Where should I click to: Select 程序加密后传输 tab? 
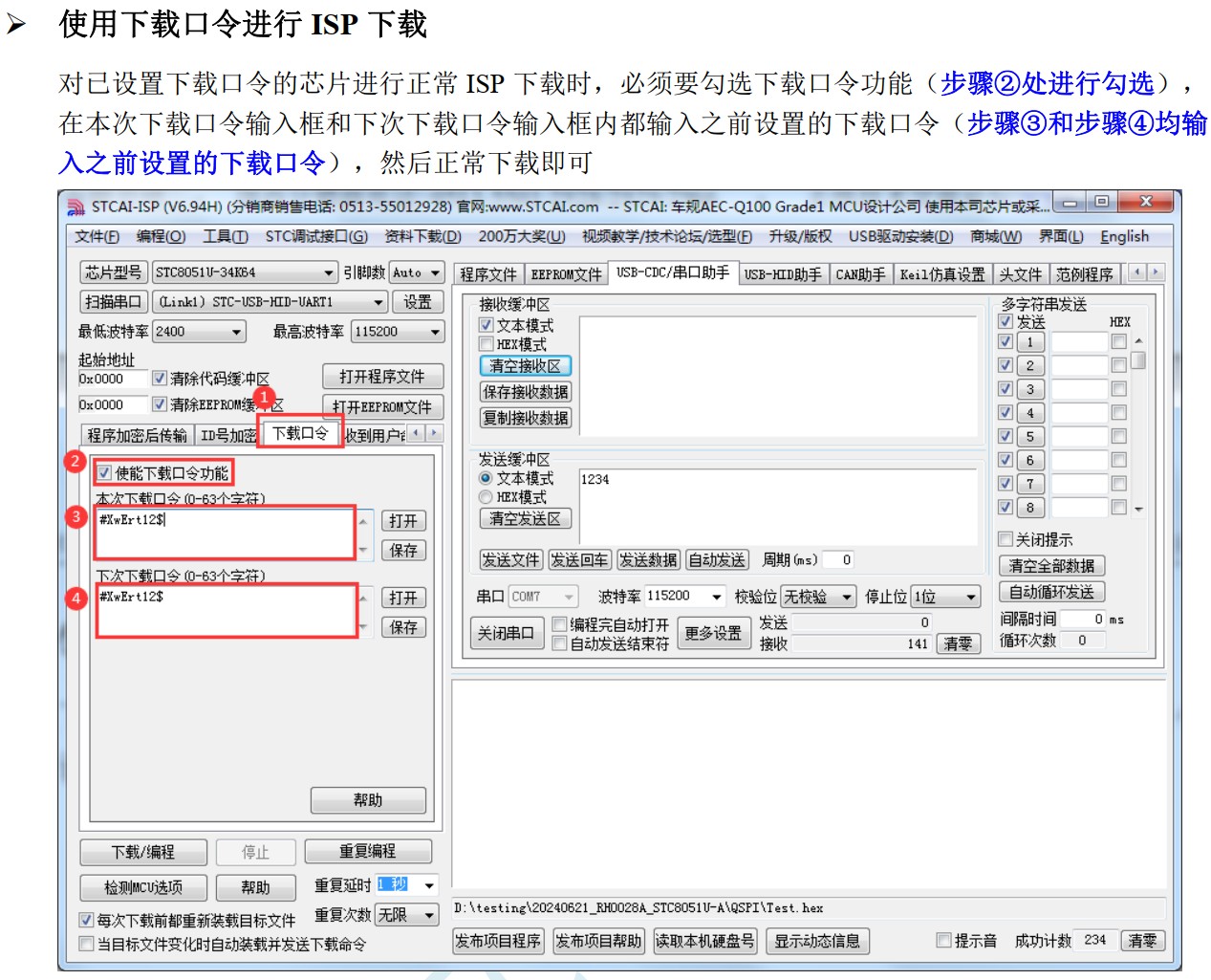tap(138, 436)
